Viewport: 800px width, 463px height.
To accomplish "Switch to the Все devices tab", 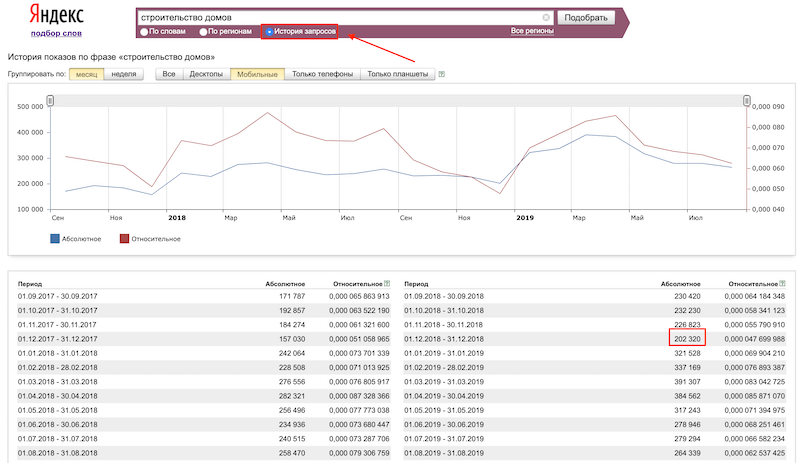I will pyautogui.click(x=169, y=74).
